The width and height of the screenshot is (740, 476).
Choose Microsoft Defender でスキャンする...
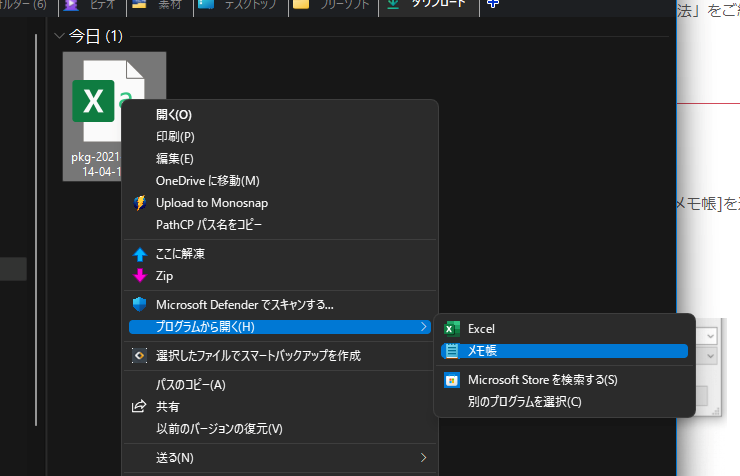tap(244, 305)
